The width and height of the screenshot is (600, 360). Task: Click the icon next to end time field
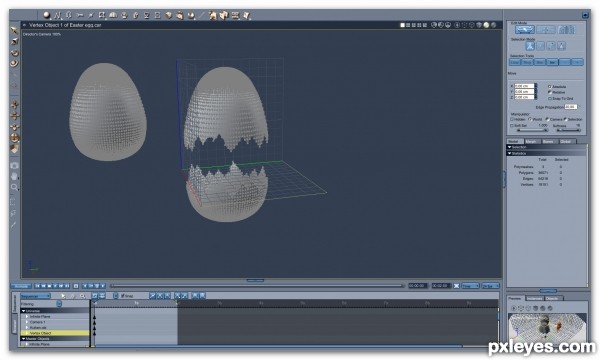pyautogui.click(x=456, y=286)
